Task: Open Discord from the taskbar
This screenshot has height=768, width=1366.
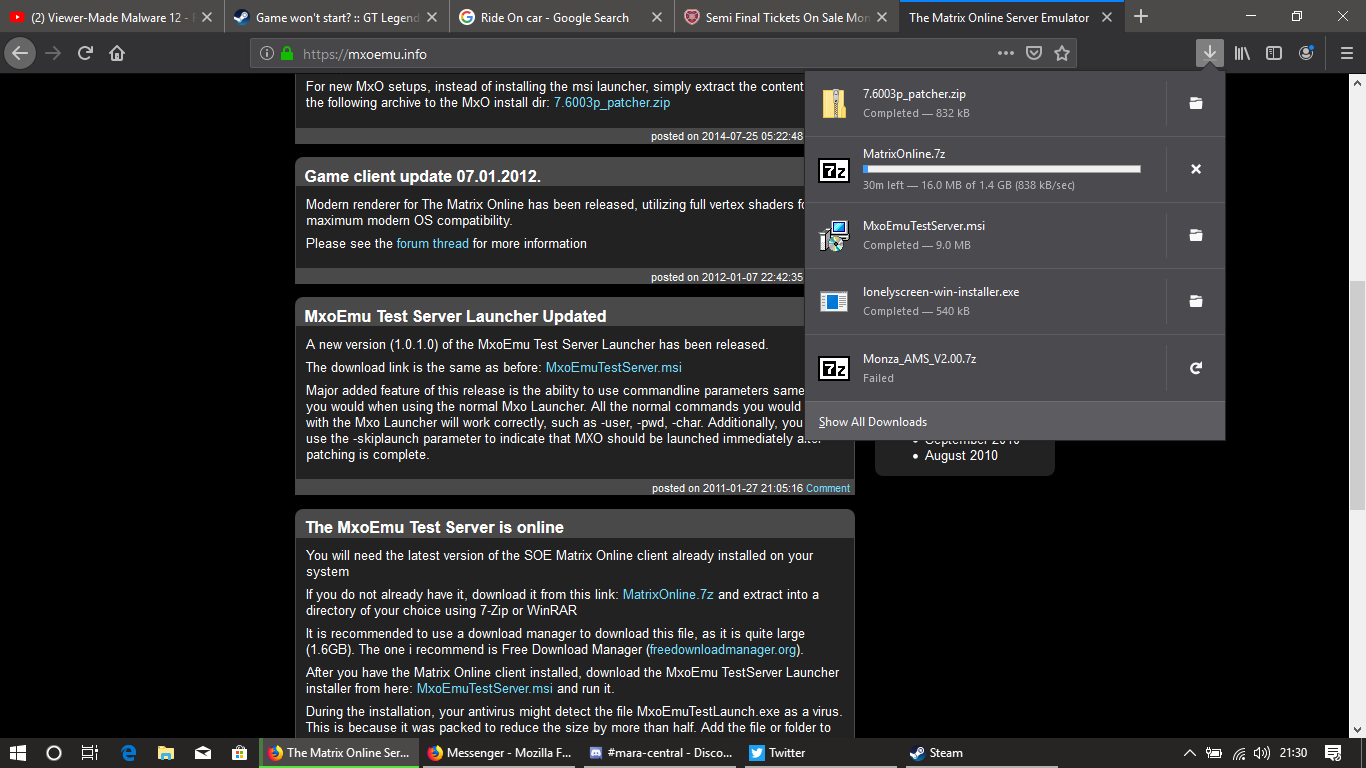Action: tap(661, 753)
